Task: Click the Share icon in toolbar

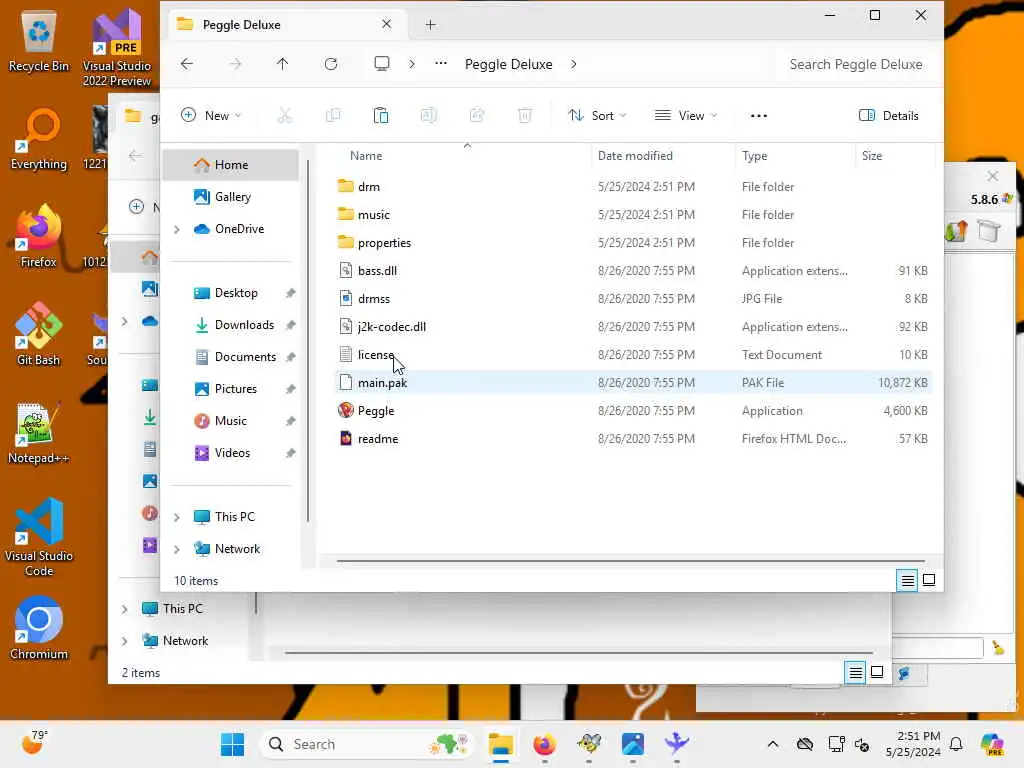Action: click(x=477, y=116)
